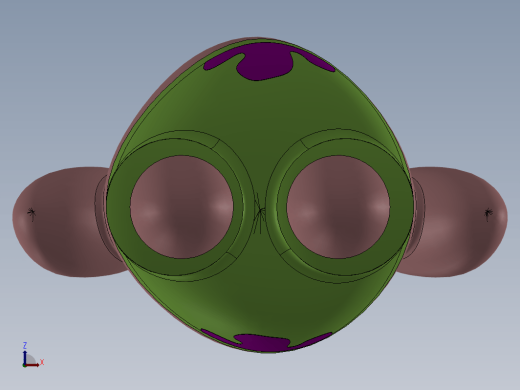Pick the top-left narrow purple streak
This screenshot has height=390, width=520.
[x=222, y=63]
